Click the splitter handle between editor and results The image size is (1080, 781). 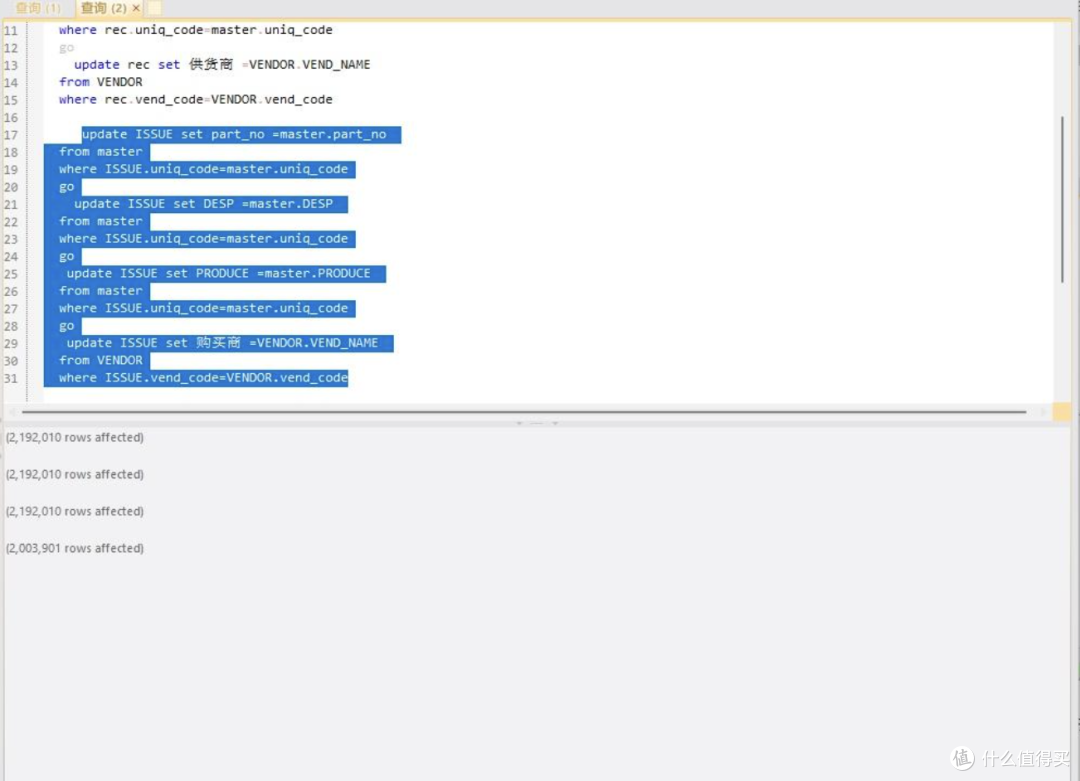tap(537, 423)
